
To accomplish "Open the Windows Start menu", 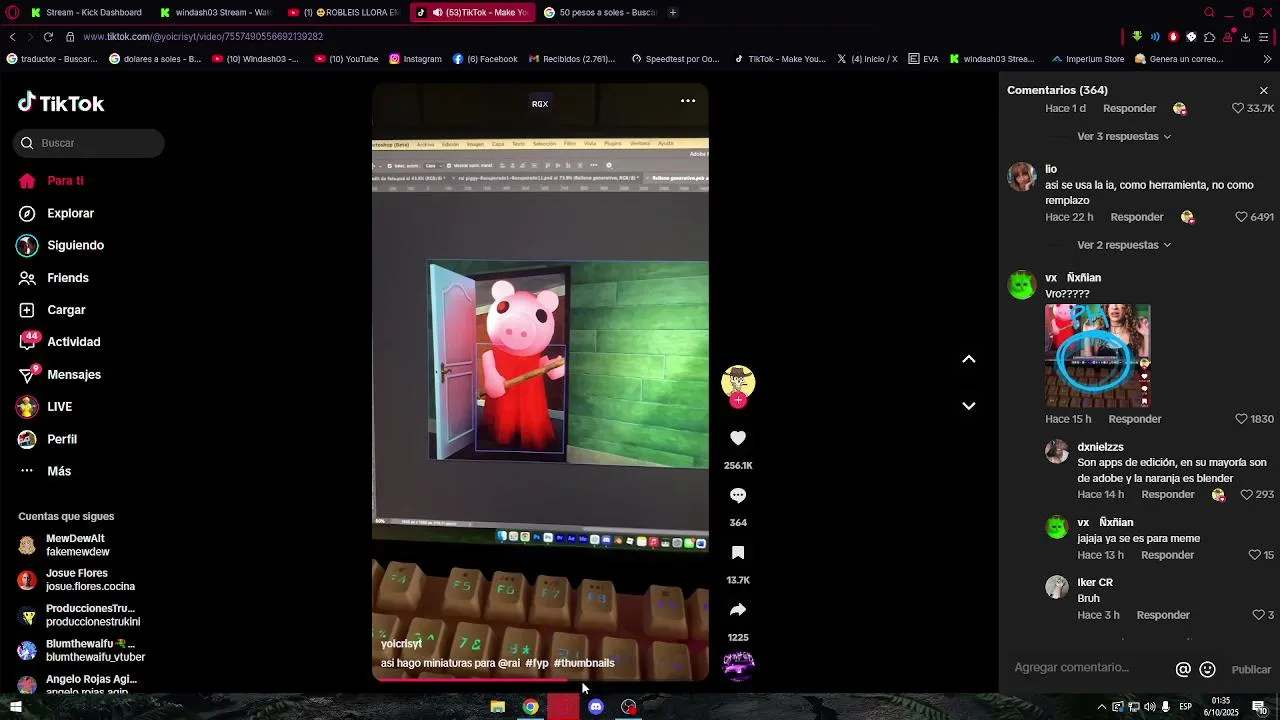I will (15, 707).
